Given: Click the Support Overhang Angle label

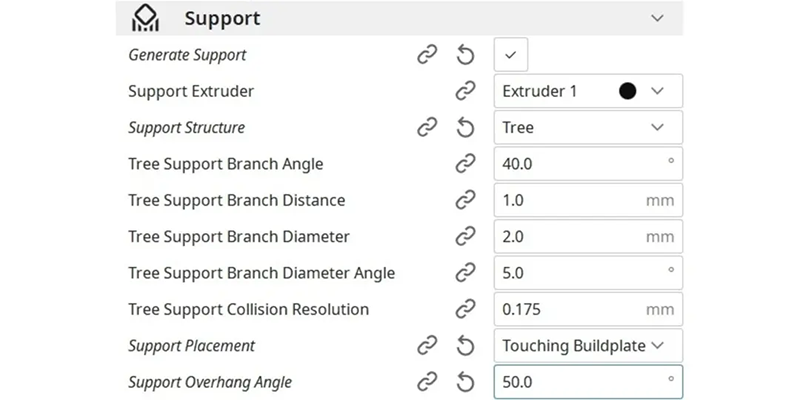Looking at the screenshot, I should click(x=210, y=382).
